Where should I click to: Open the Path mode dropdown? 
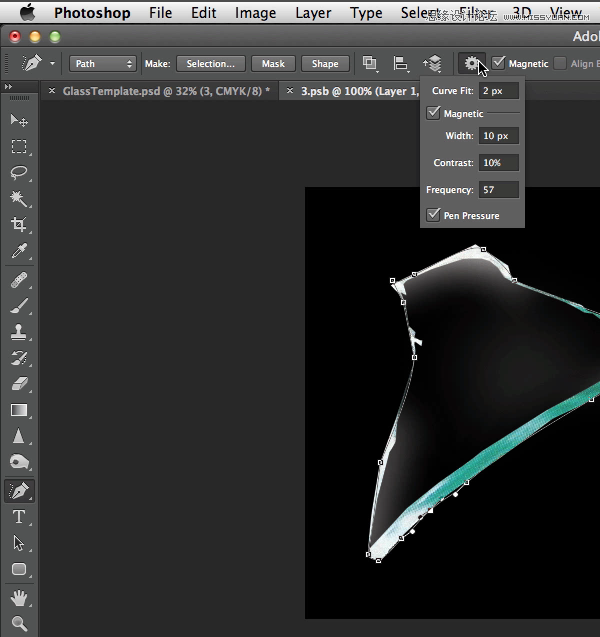103,63
